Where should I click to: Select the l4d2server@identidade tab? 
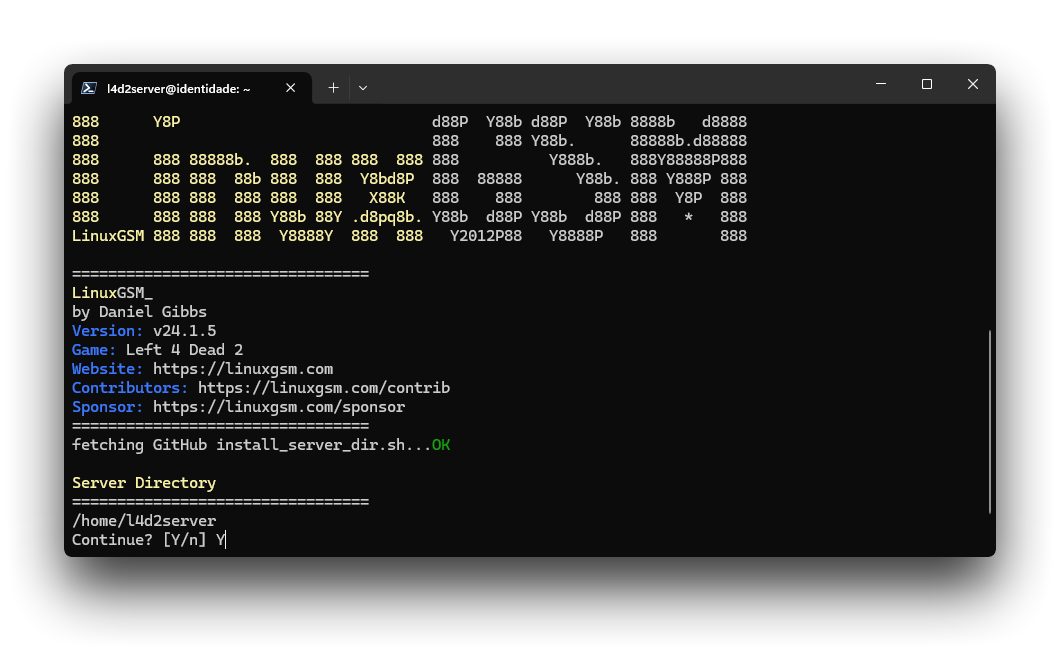[x=191, y=88]
